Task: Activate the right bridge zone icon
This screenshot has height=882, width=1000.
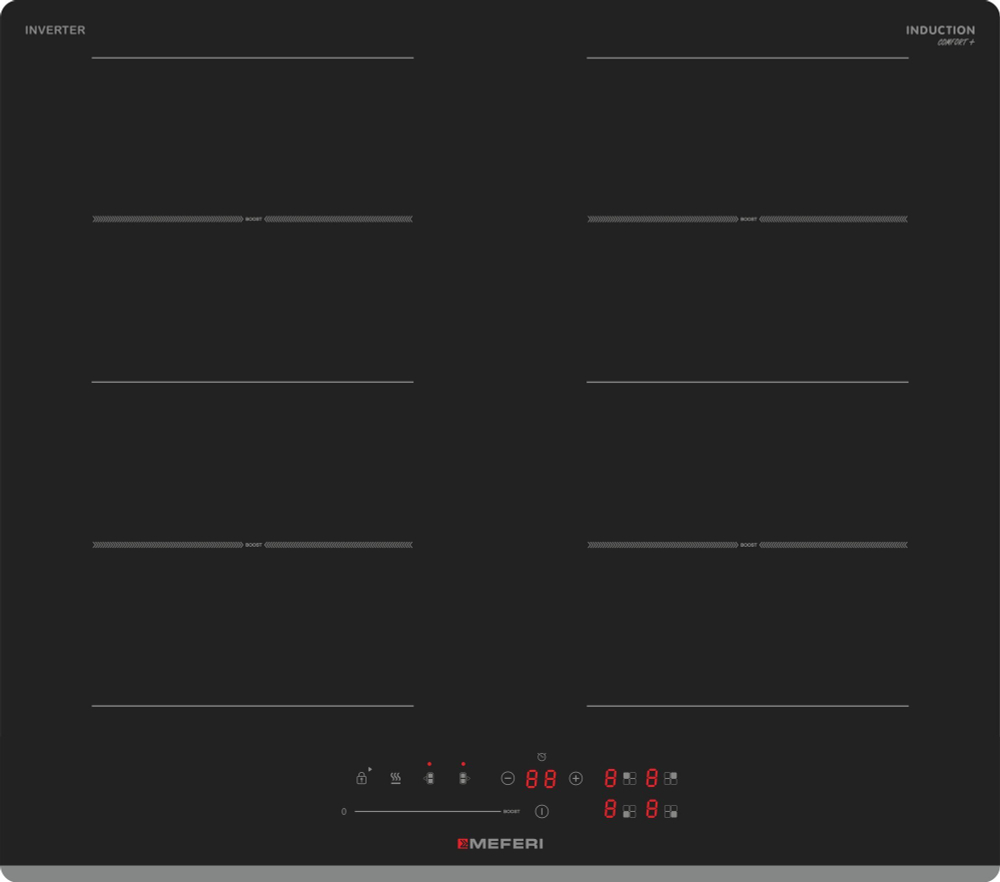Action: tap(464, 778)
